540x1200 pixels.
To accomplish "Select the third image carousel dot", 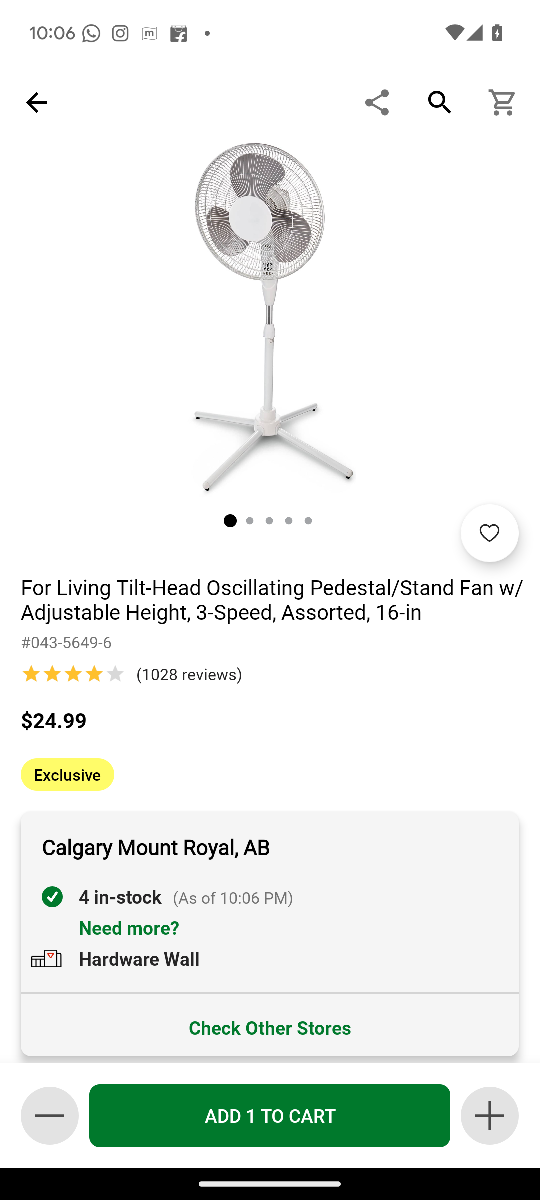I will point(269,520).
